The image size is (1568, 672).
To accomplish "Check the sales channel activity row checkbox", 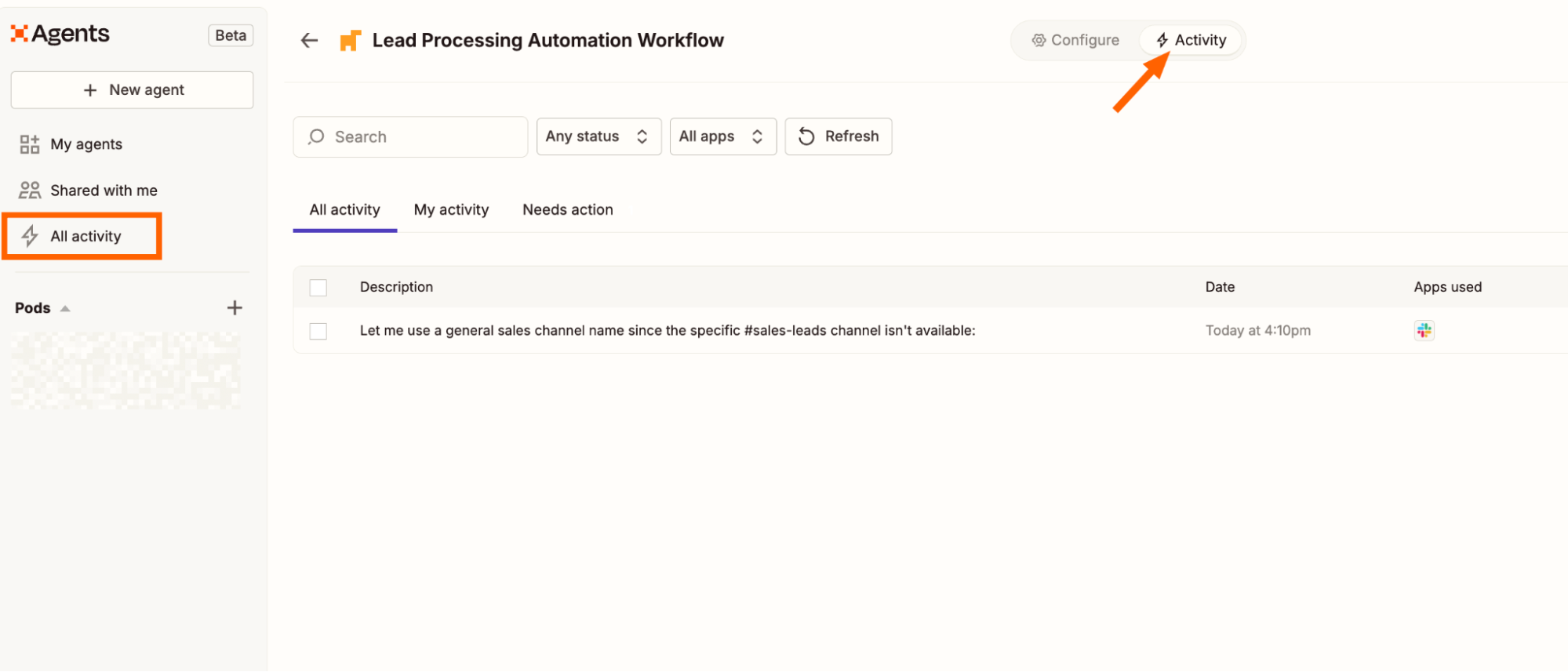I will click(318, 332).
